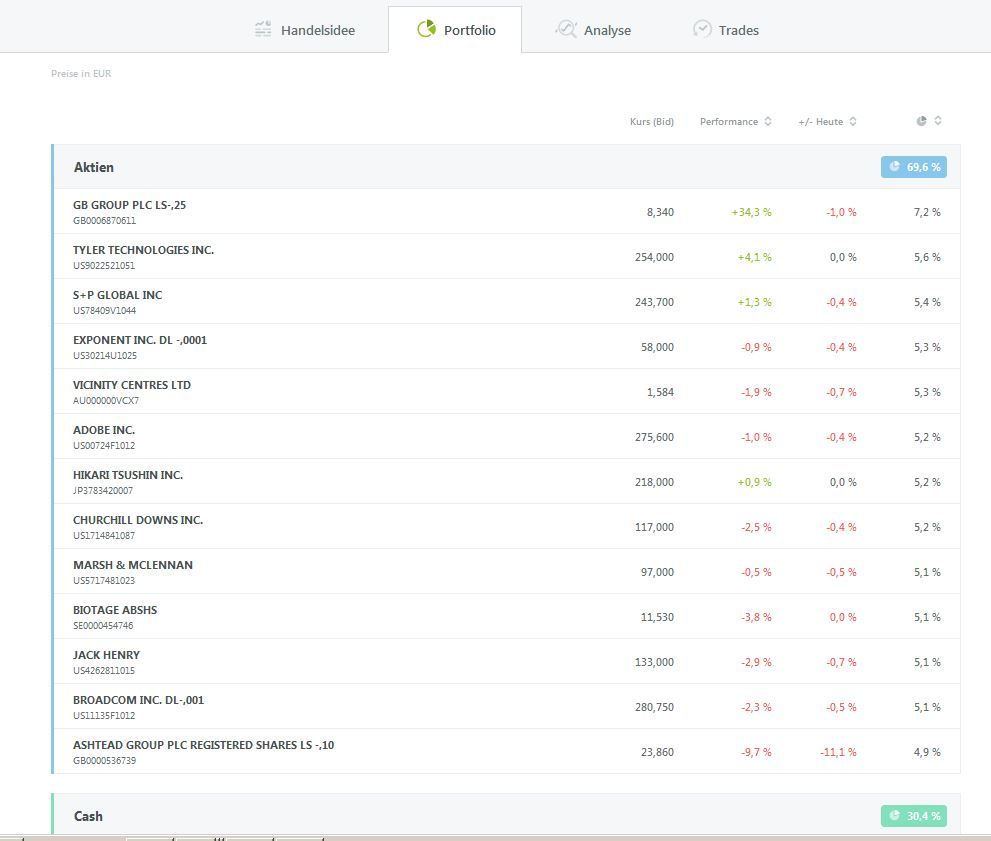The width and height of the screenshot is (991, 841).
Task: Sort by +/- Heute using its arrows
Action: (853, 122)
